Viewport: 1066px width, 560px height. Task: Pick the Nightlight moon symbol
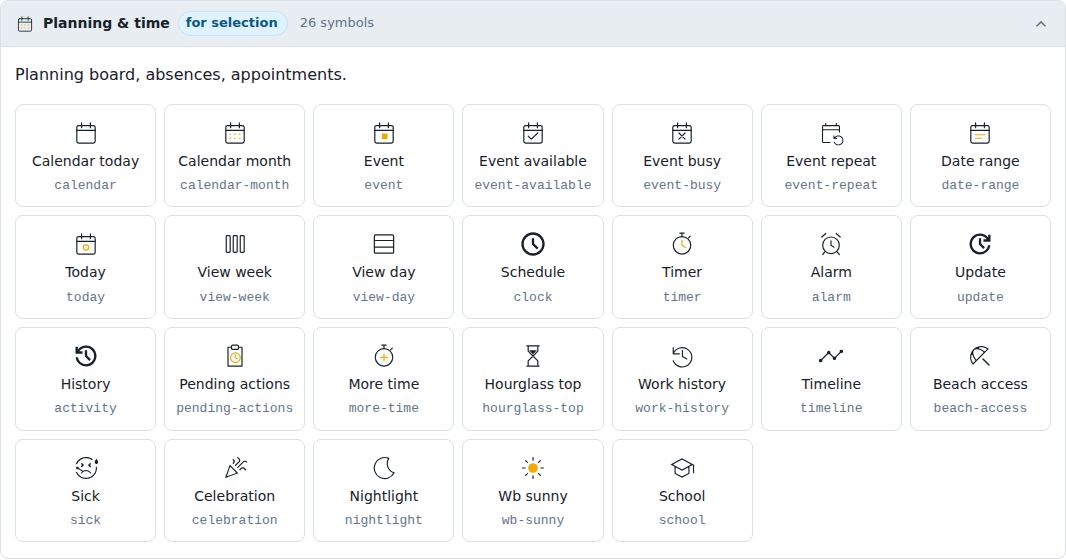383,491
